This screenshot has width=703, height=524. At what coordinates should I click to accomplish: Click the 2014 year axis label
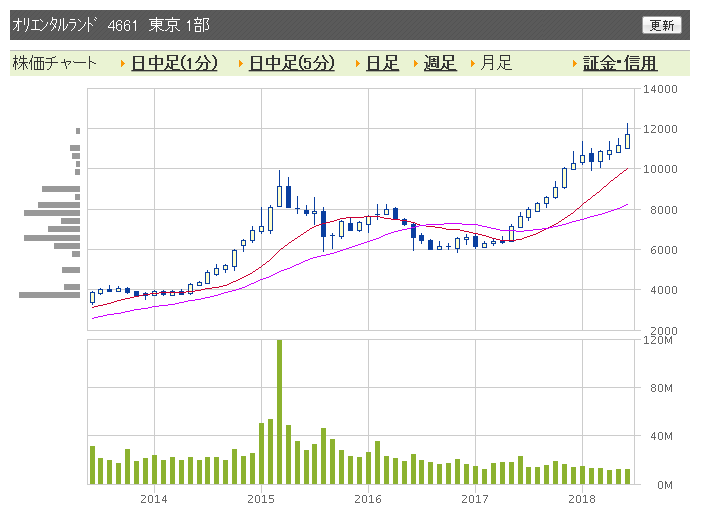pos(154,499)
